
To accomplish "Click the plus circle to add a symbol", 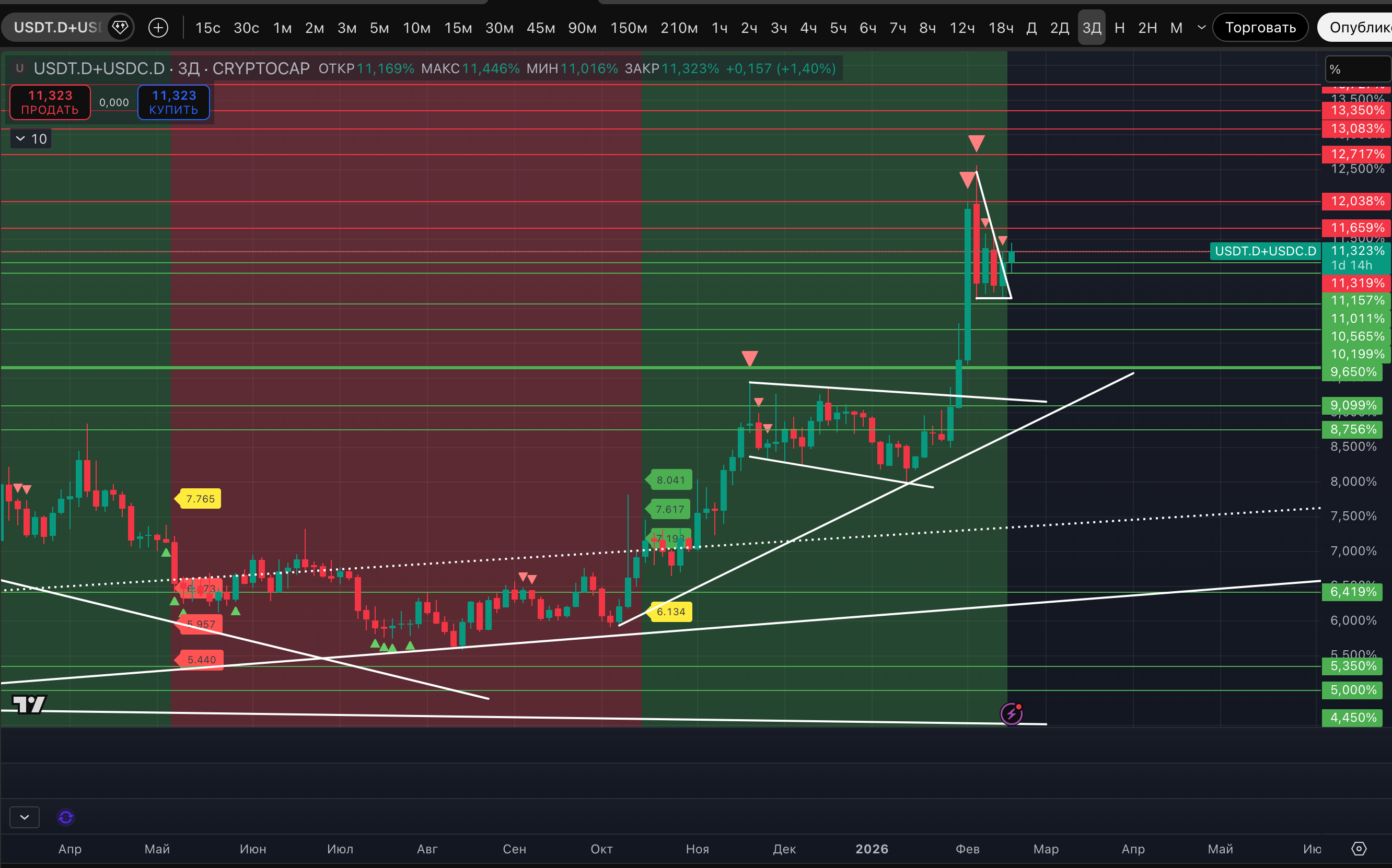I will point(158,28).
